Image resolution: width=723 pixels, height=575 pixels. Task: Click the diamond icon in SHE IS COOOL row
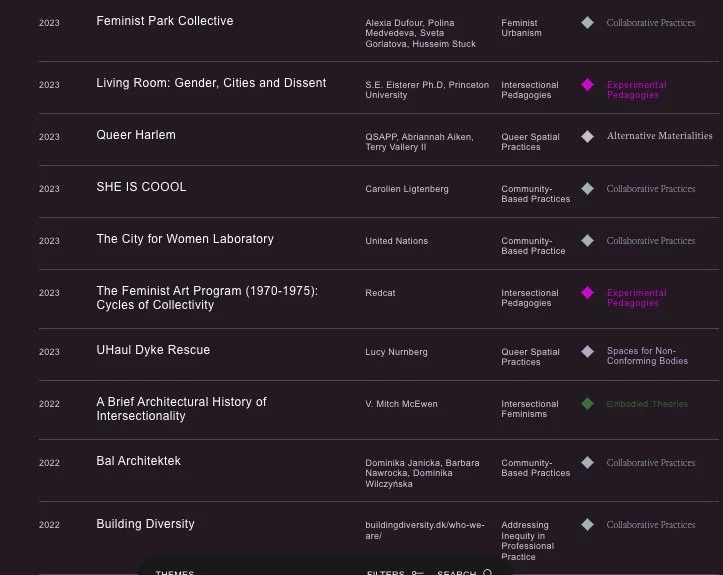click(587, 189)
